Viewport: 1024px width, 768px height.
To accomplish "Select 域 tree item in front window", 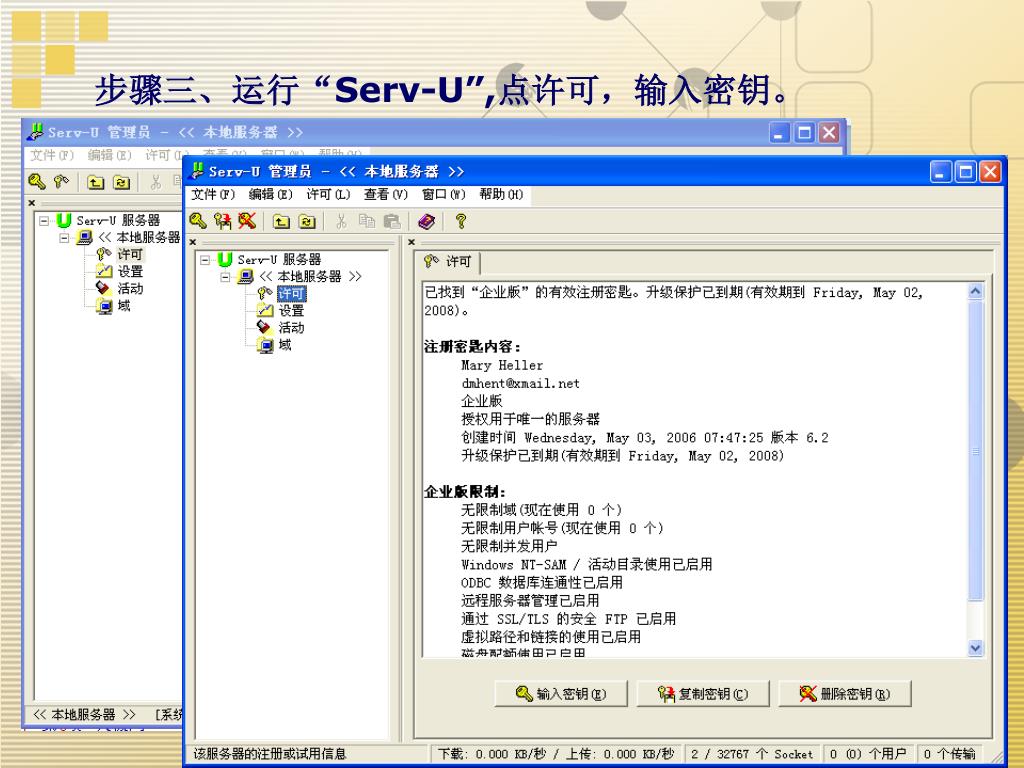I will (x=285, y=345).
